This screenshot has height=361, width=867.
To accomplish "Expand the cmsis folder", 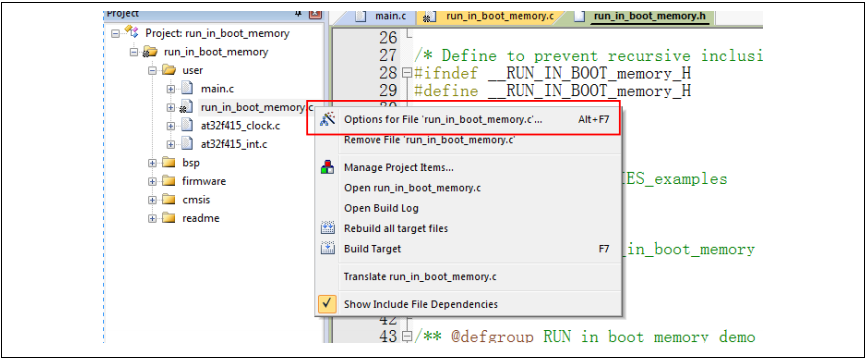I will [152, 200].
